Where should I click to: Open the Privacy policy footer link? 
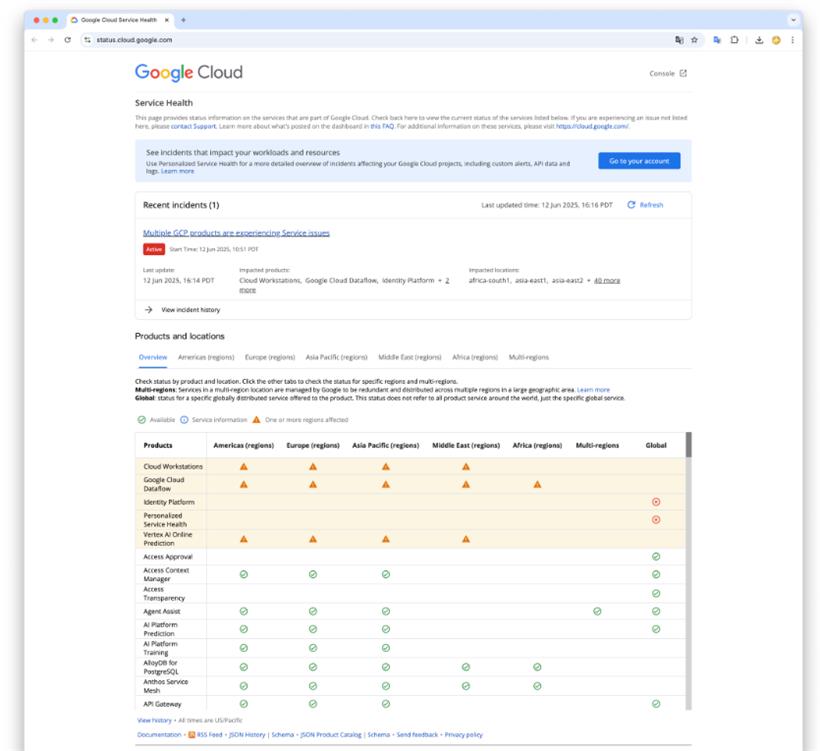coord(463,735)
